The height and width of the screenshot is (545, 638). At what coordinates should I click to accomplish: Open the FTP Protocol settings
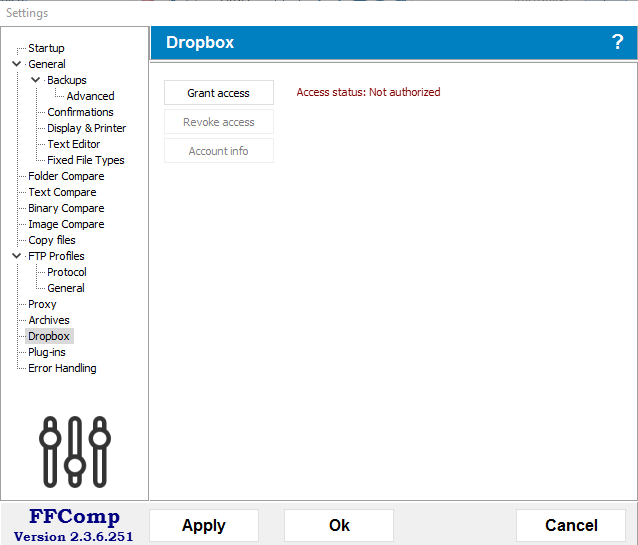point(66,272)
